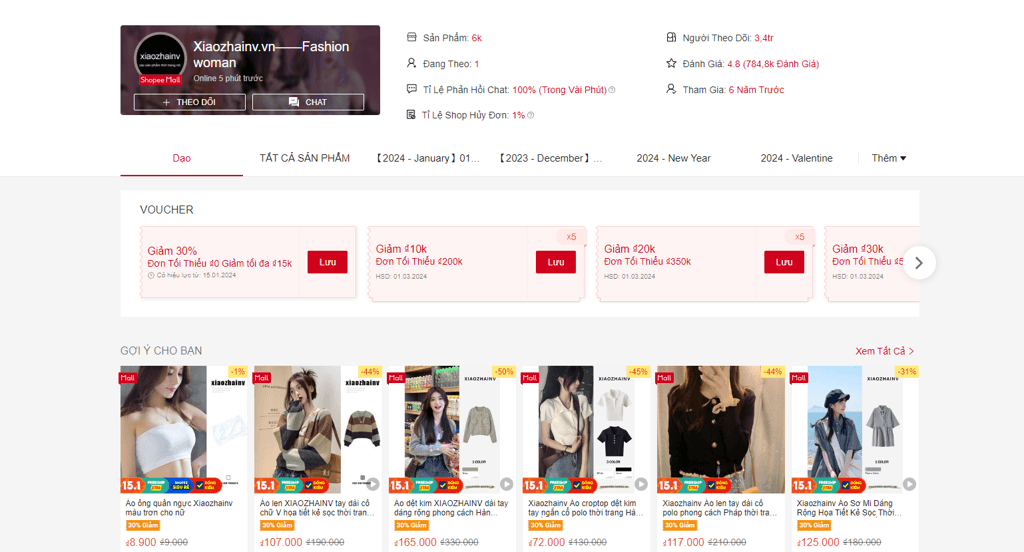
Task: Click the followers icon beside Người Theo Dõi
Action: [672, 38]
